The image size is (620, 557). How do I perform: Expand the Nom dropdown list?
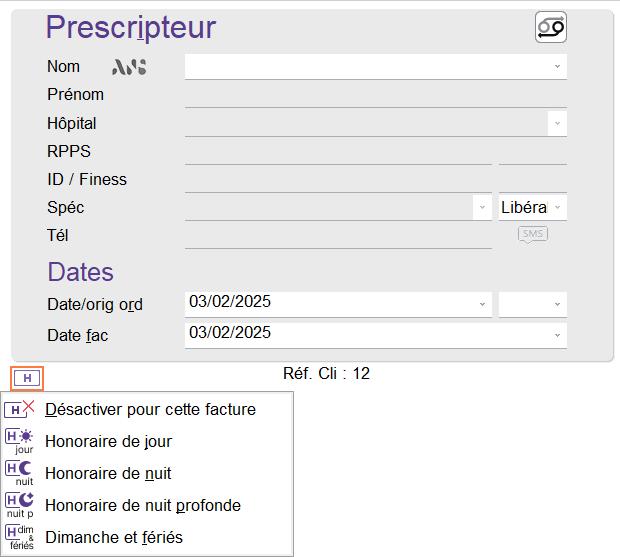[x=557, y=67]
